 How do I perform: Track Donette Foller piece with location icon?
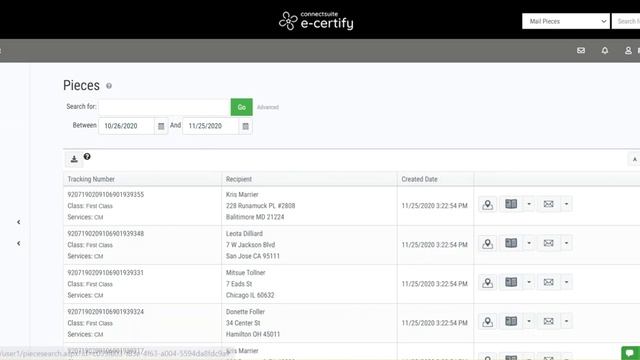[487, 322]
